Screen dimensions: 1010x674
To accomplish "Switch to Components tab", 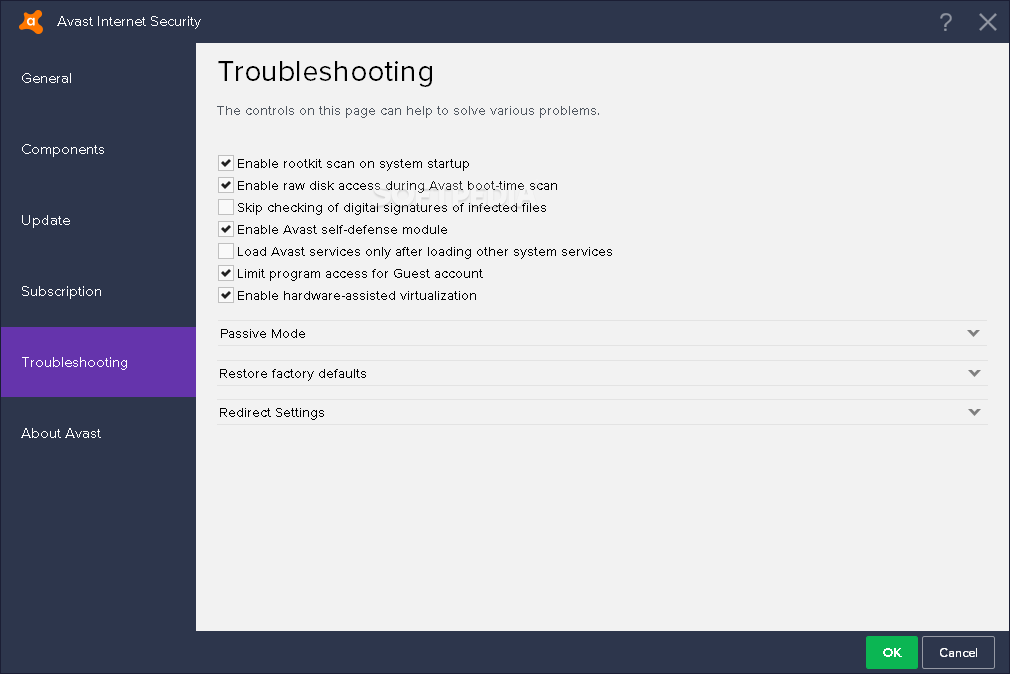I will [98, 149].
